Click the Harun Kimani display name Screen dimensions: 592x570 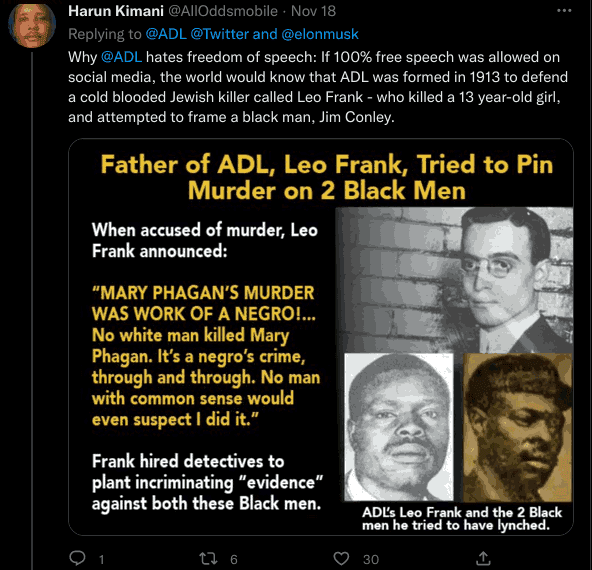(116, 11)
